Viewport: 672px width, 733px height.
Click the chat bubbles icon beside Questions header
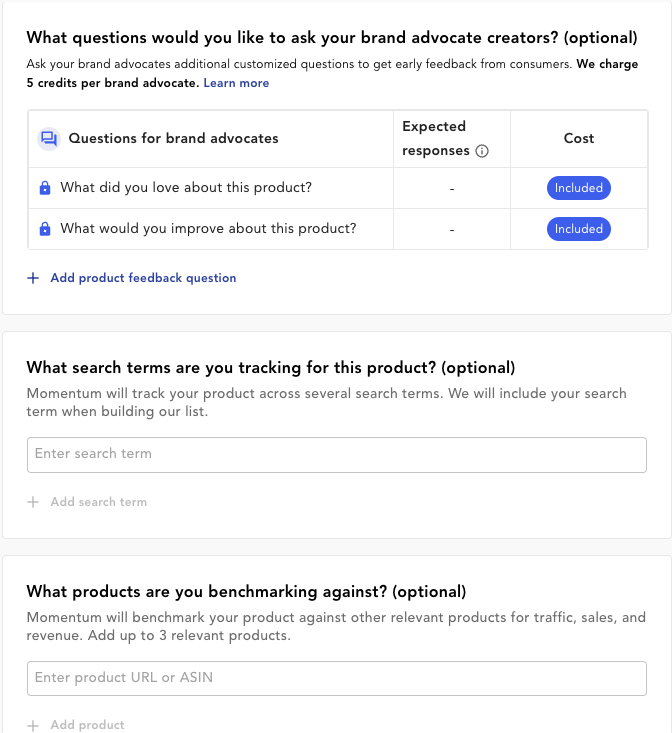49,139
